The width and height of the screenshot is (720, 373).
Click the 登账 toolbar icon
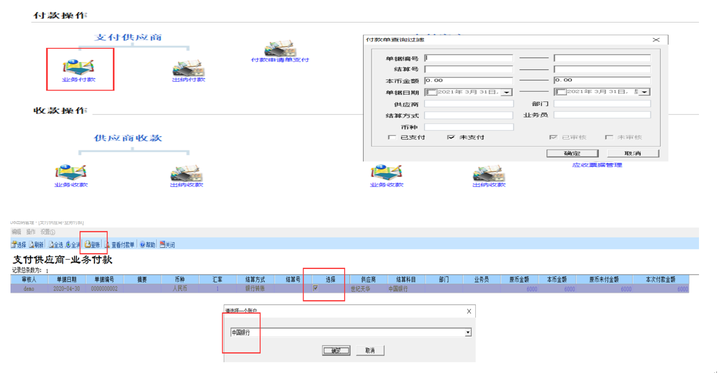[x=93, y=245]
